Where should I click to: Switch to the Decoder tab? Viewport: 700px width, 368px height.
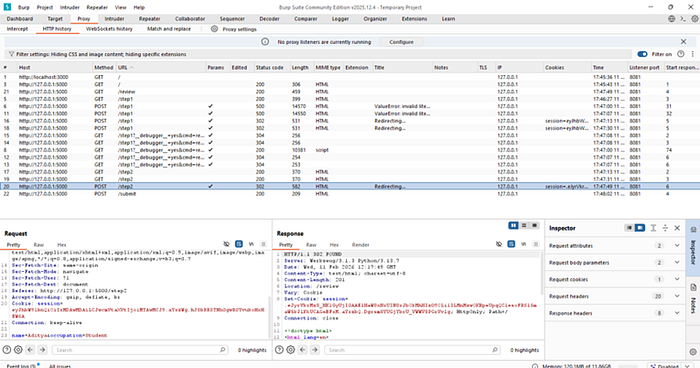click(x=269, y=19)
